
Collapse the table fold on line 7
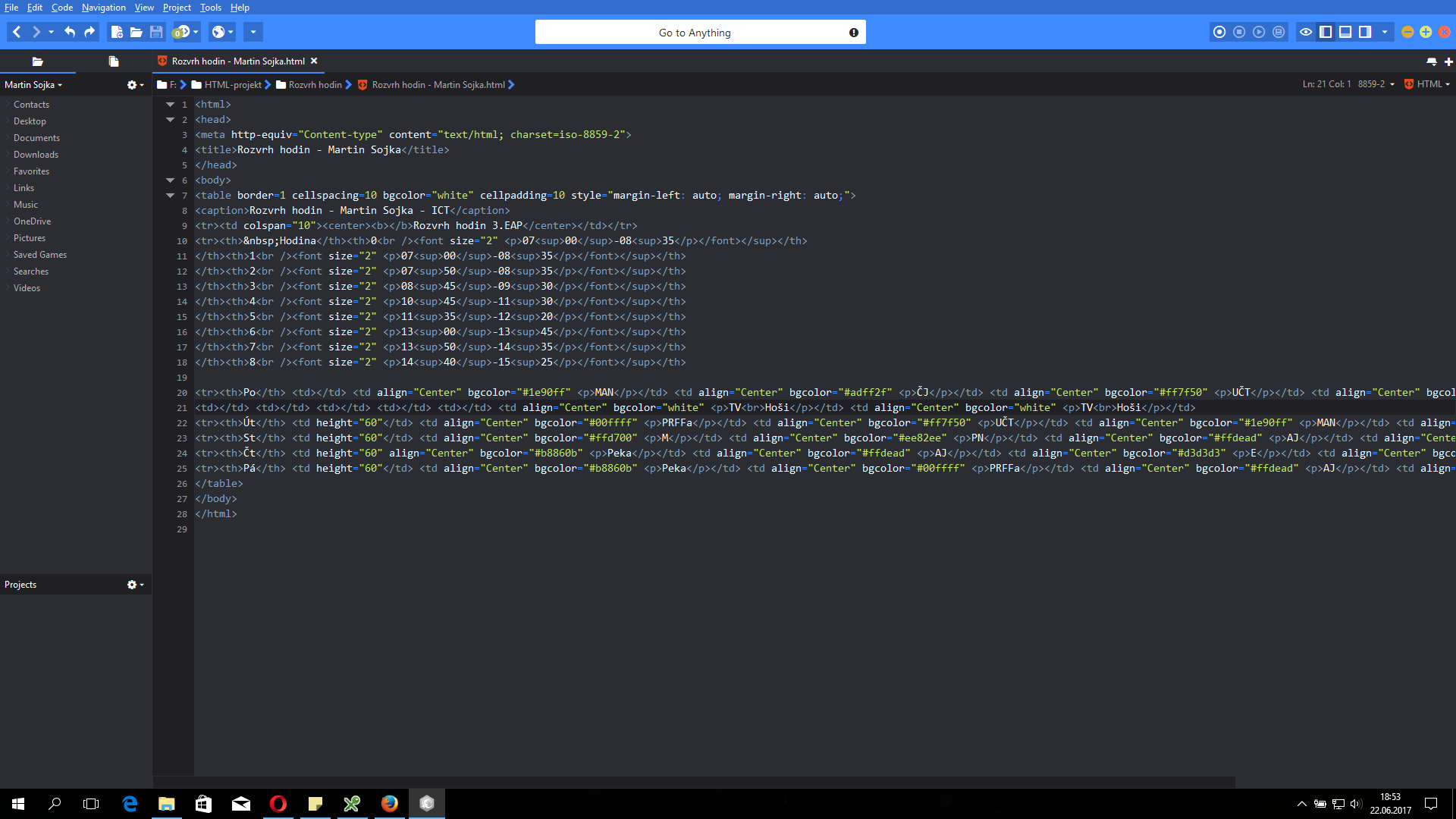(x=170, y=196)
